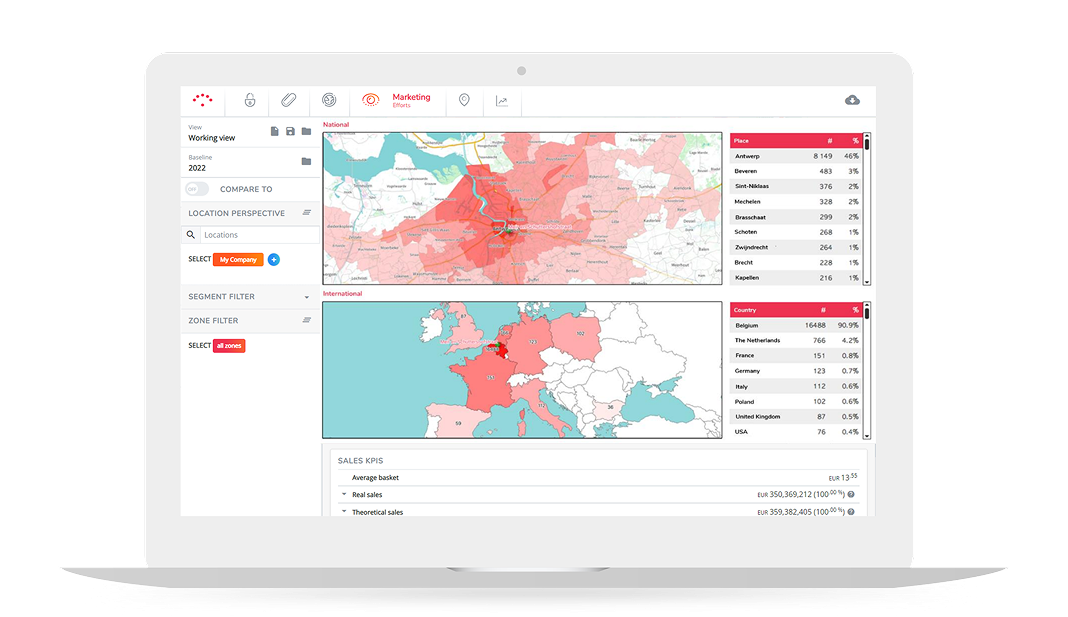Open the location pin toolbar icon
Screen dimensions: 1068x617
[x=464, y=100]
